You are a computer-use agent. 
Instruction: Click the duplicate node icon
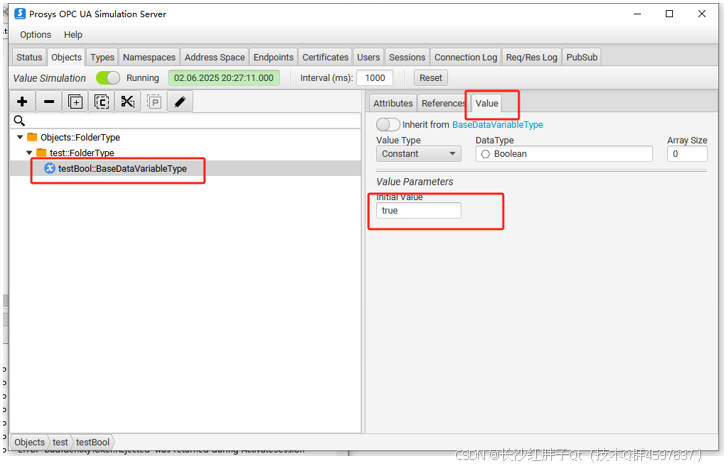coord(75,102)
